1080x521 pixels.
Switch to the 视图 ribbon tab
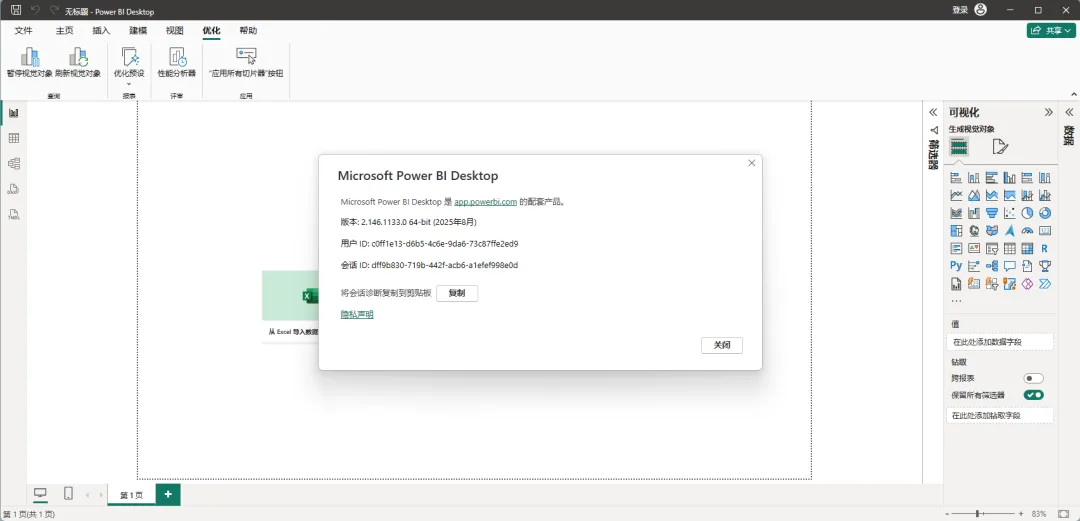pyautogui.click(x=175, y=31)
